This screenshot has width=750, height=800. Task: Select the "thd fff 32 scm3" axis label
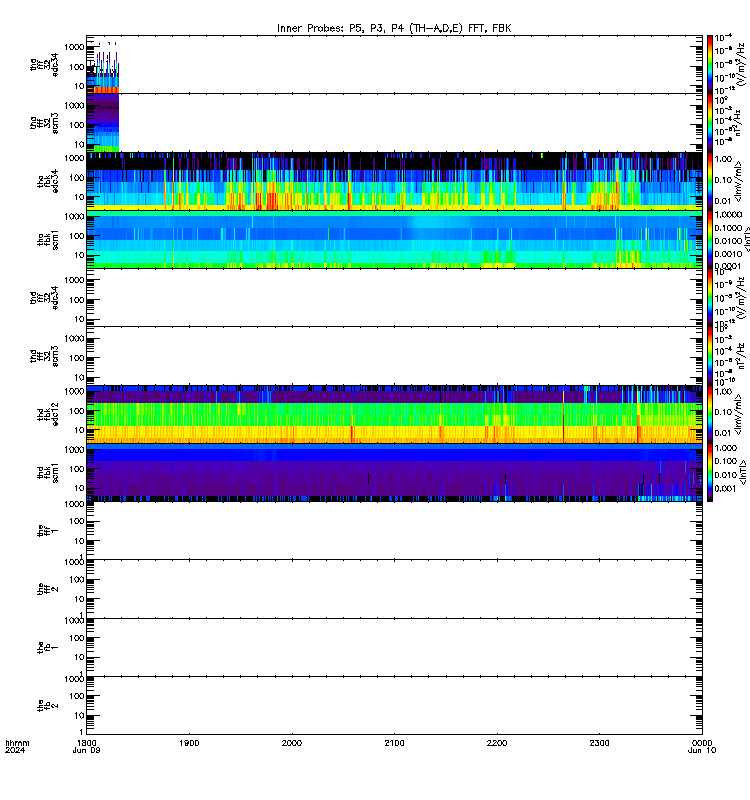pyautogui.click(x=44, y=356)
